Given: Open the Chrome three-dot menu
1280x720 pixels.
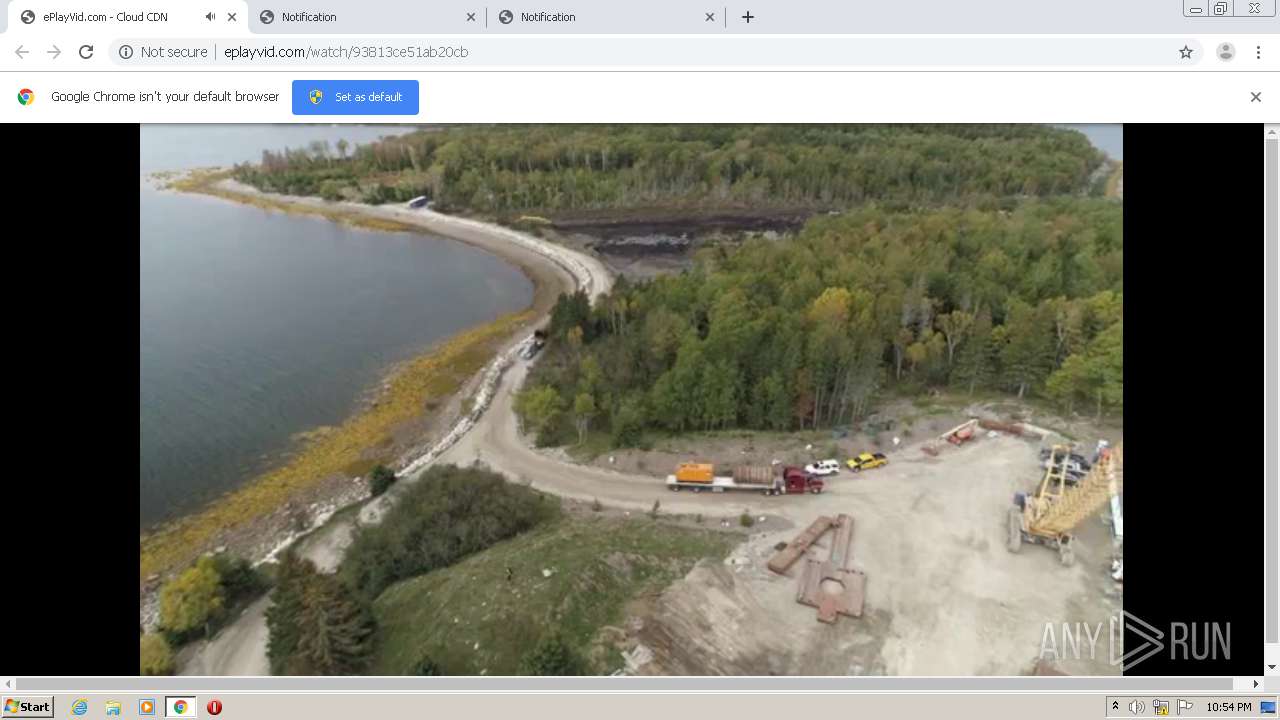Looking at the screenshot, I should (1258, 52).
